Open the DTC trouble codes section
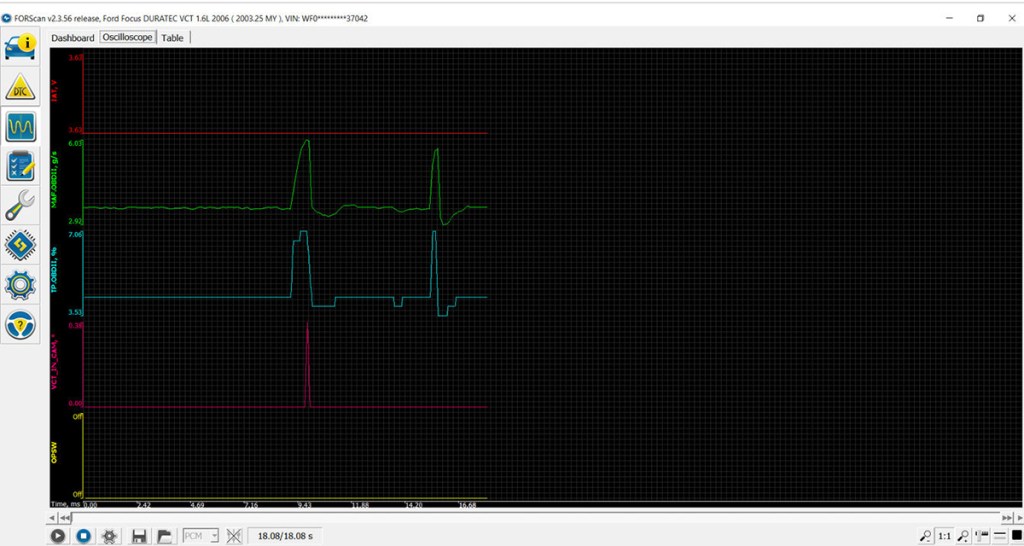The height and width of the screenshot is (546, 1024). (20, 87)
